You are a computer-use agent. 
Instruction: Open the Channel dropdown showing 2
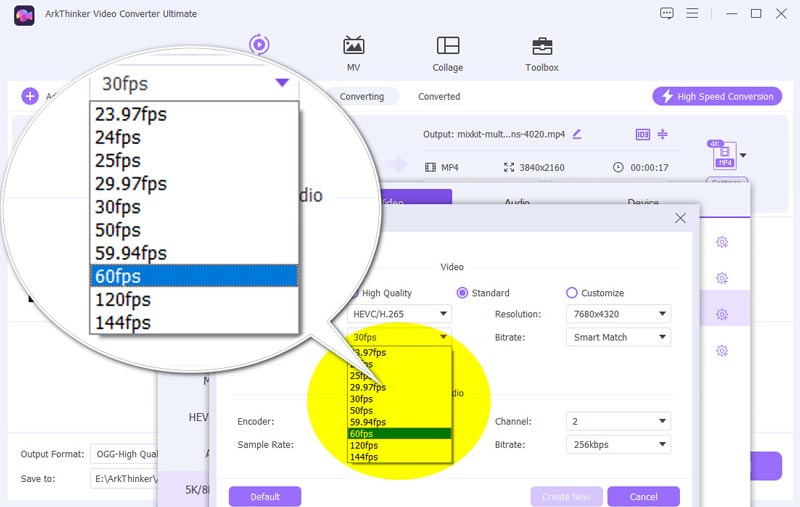(618, 421)
